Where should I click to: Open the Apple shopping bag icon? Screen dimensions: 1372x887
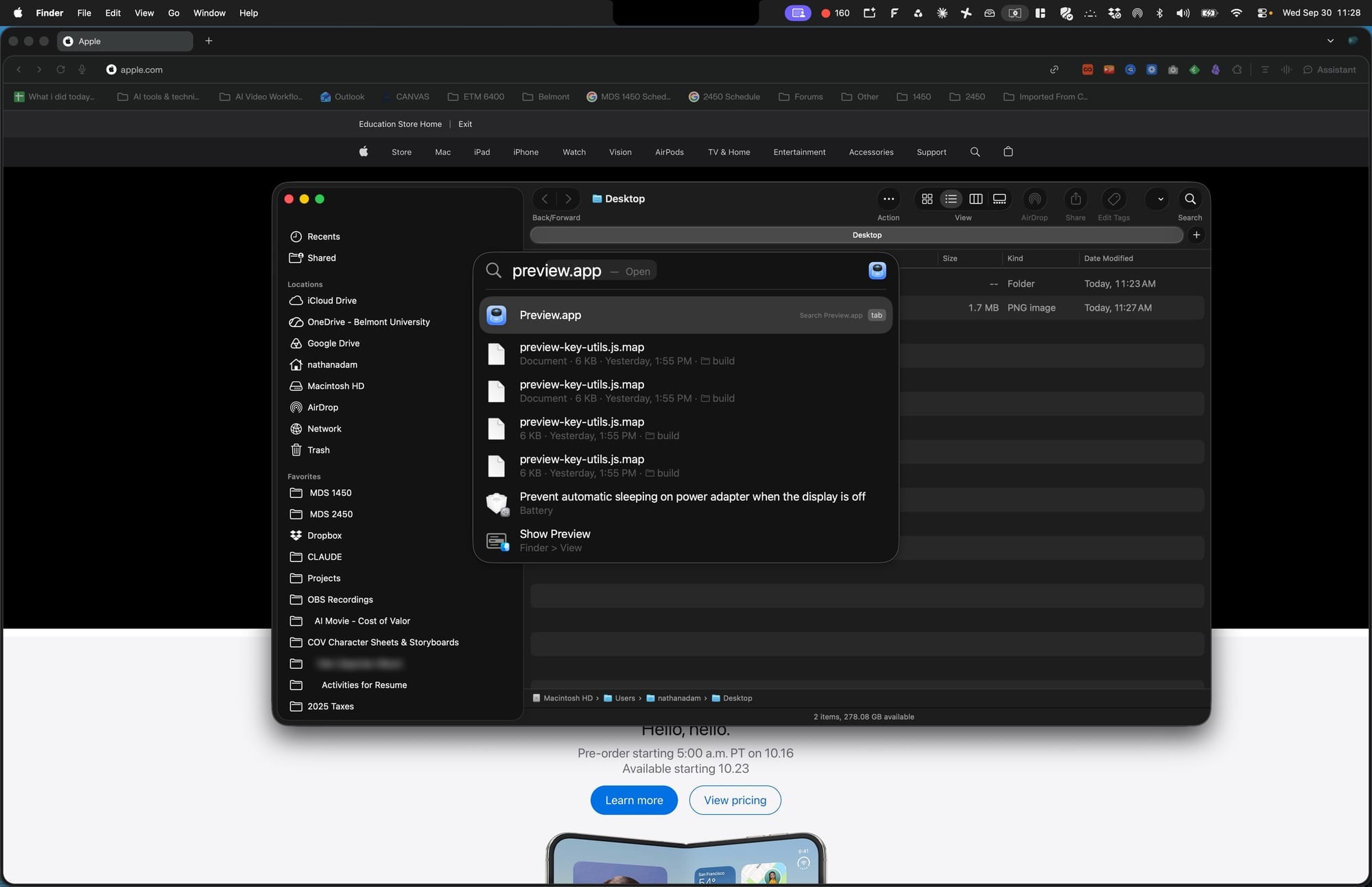(x=1008, y=152)
